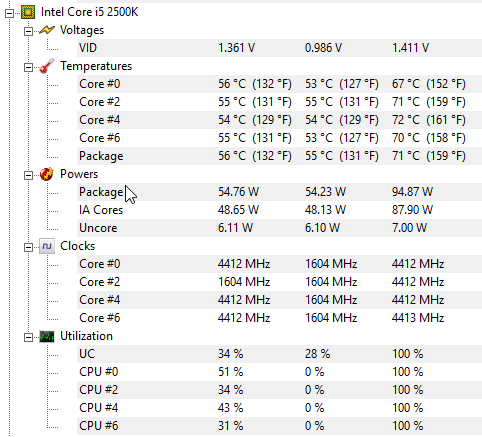Select the Core #6 clock row

tap(279, 318)
